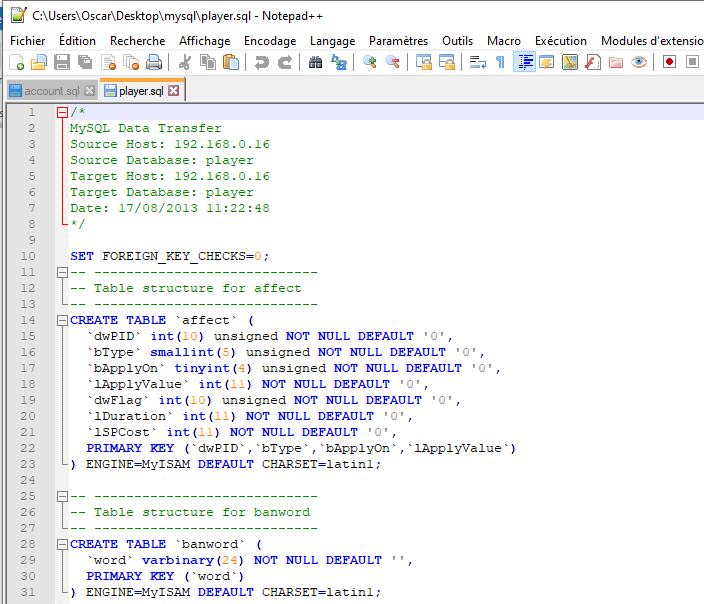Collapse the CREATE TABLE affect fold
This screenshot has width=704, height=604.
pyautogui.click(x=62, y=320)
